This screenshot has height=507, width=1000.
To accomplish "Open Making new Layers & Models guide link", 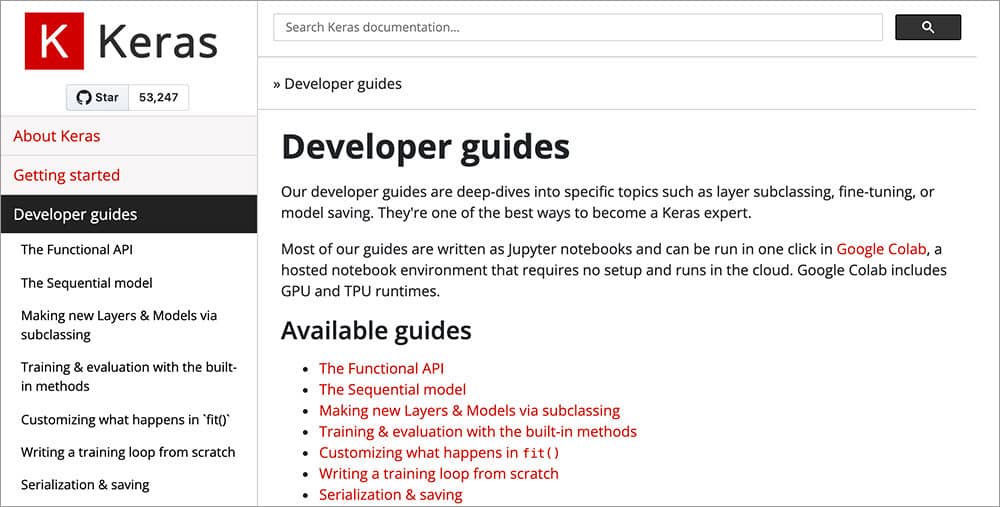I will 469,411.
